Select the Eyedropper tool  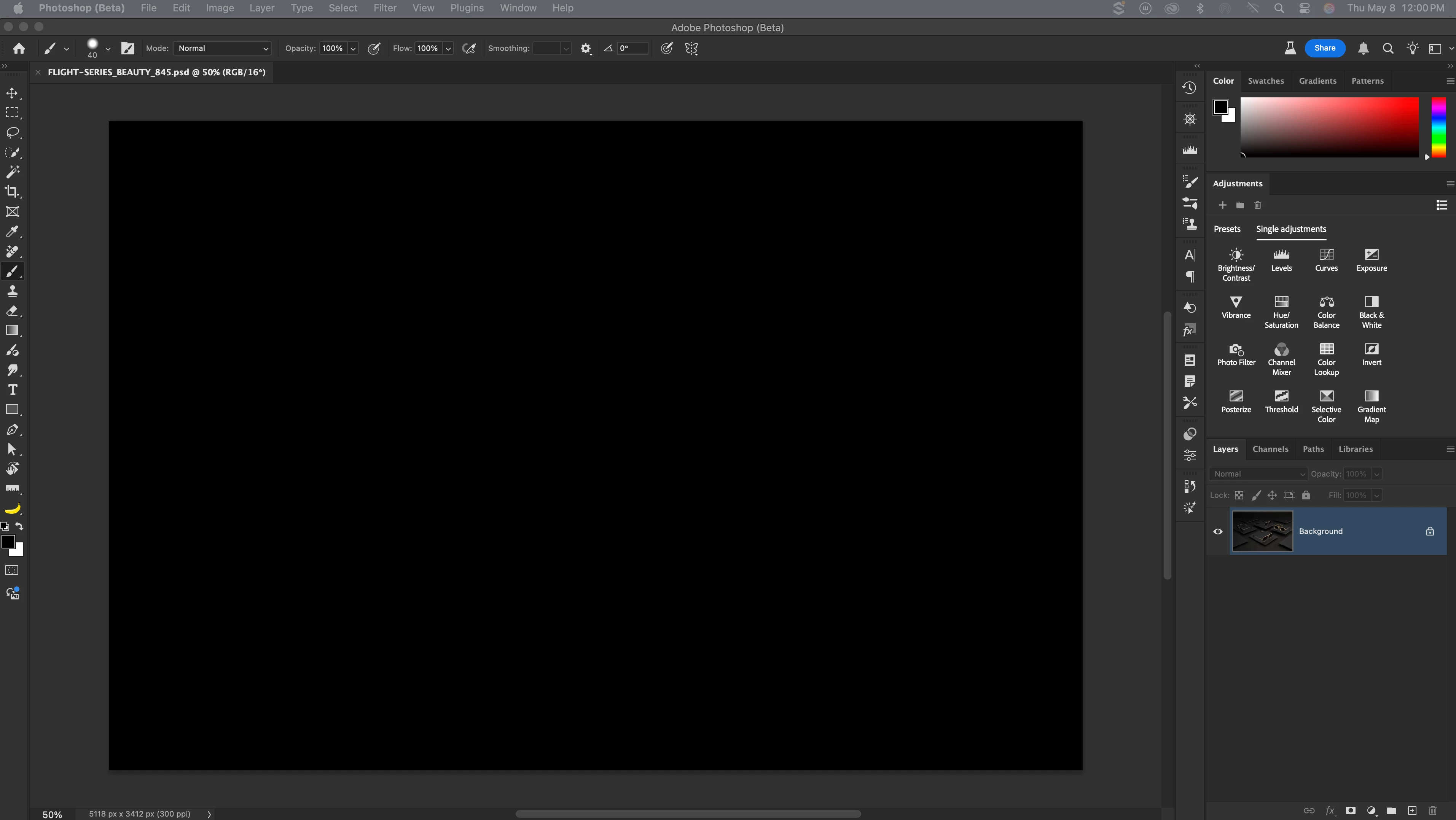12,232
